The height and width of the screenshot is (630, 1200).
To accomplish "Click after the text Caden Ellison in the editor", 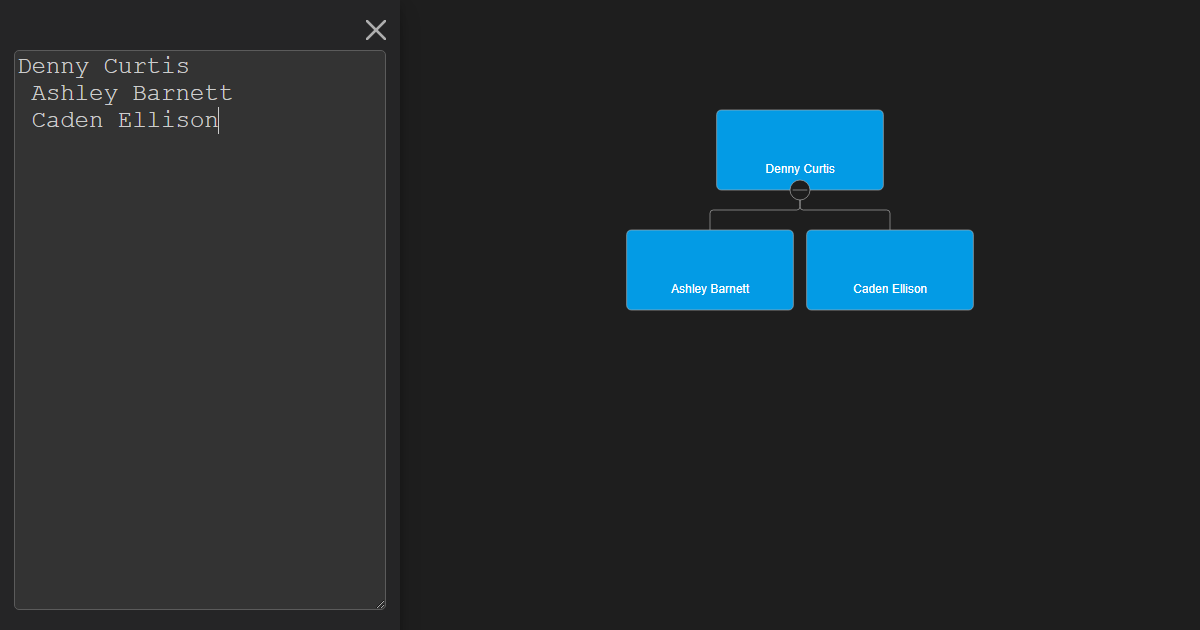I will click(x=218, y=120).
